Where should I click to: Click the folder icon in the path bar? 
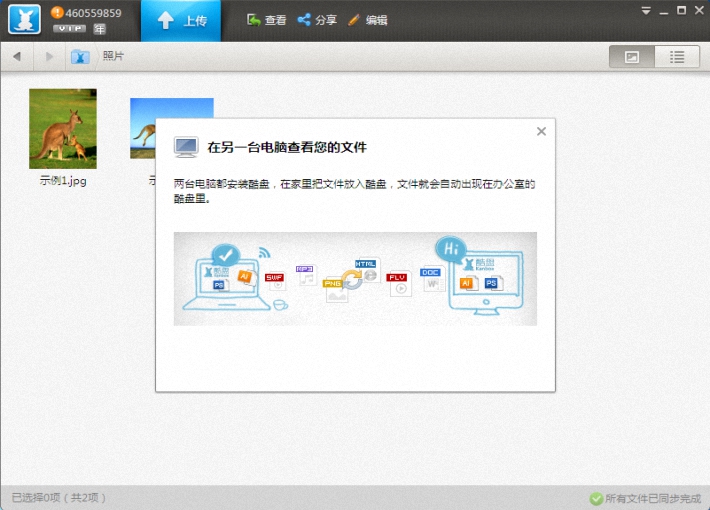point(80,57)
